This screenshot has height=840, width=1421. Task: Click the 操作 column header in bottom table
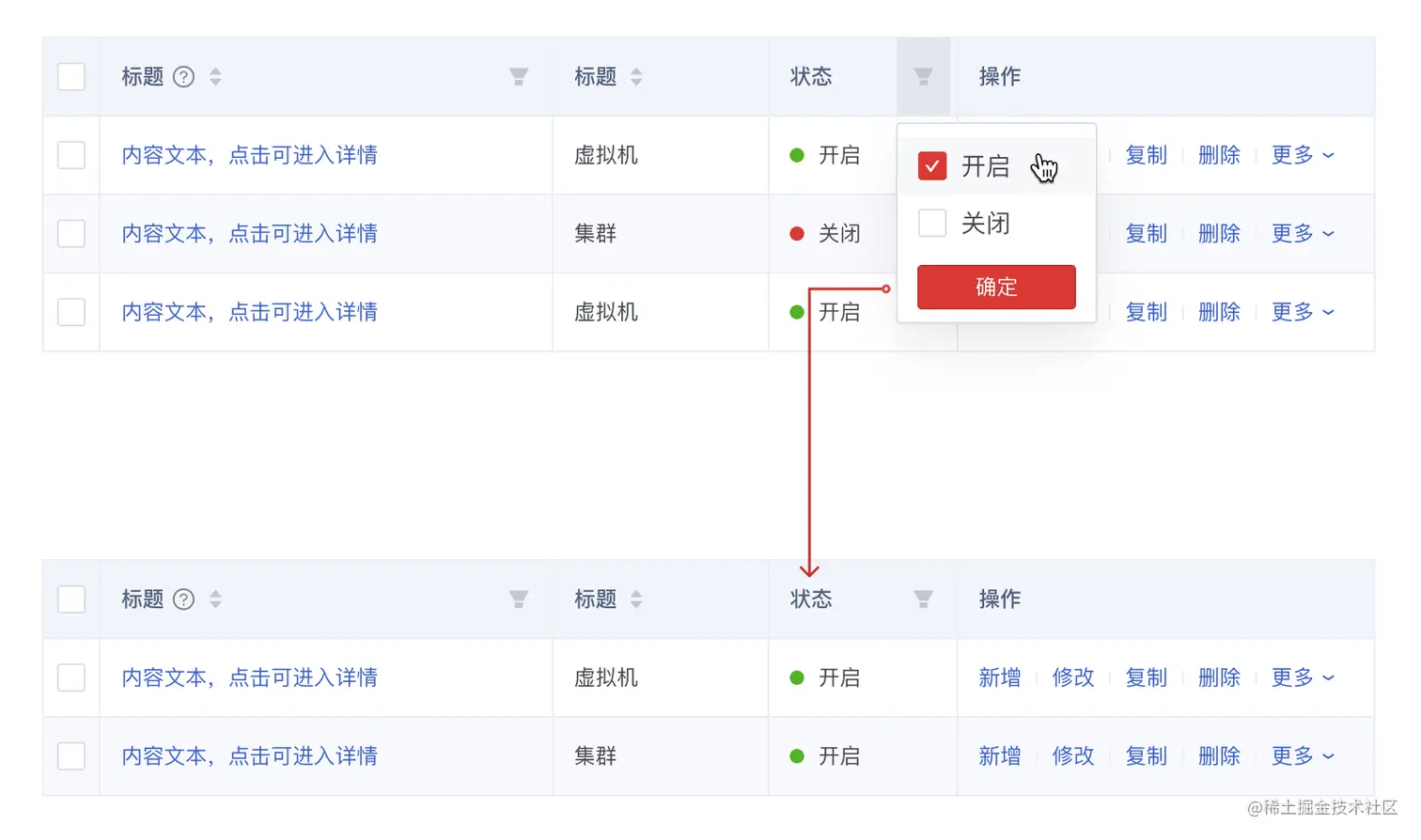pos(1000,599)
